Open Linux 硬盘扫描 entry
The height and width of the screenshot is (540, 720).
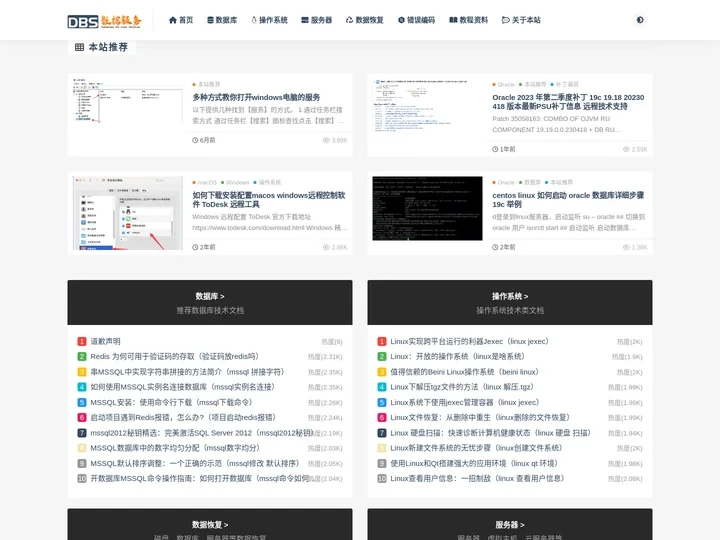point(490,433)
